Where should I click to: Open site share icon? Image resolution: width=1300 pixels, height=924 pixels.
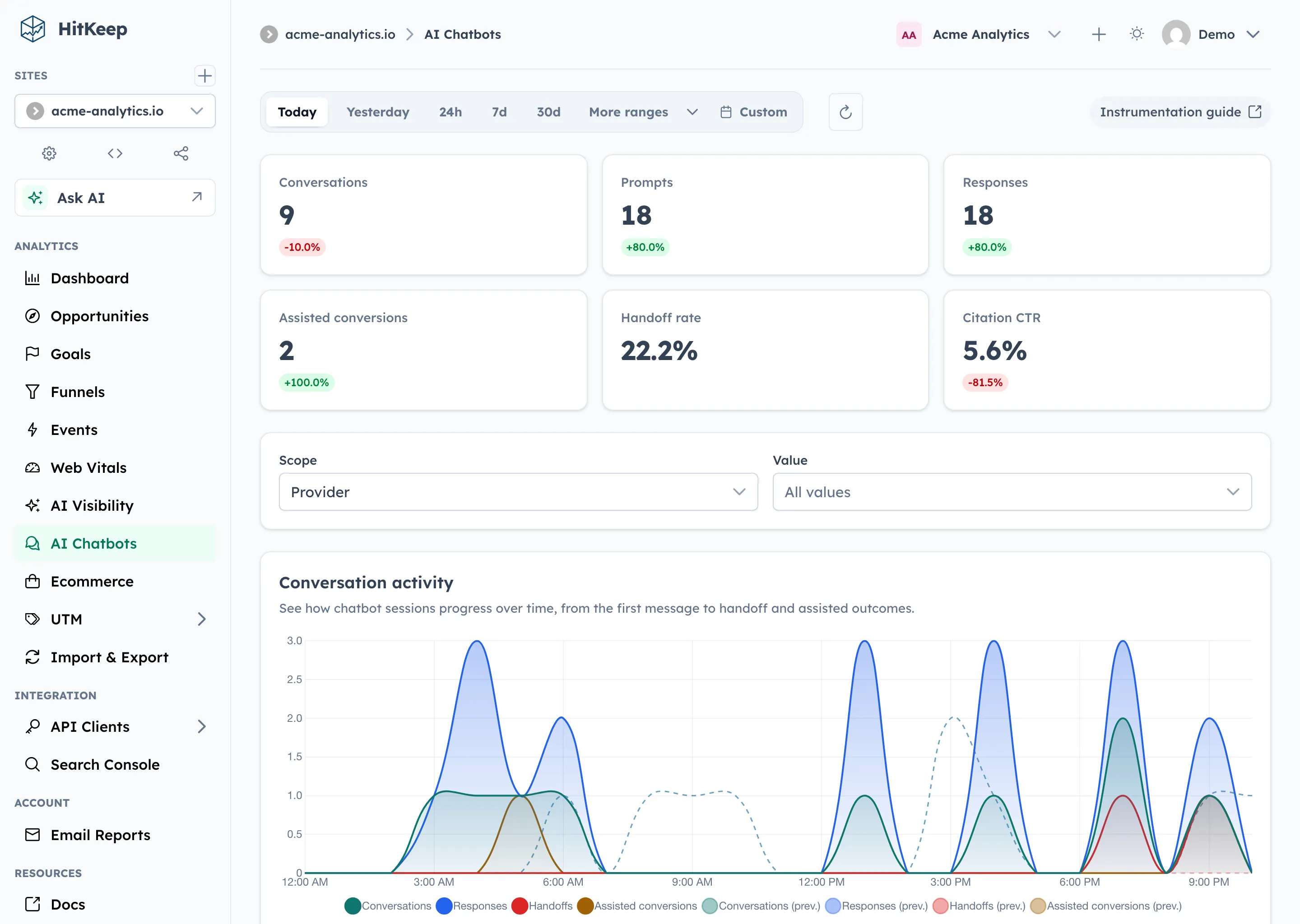181,153
